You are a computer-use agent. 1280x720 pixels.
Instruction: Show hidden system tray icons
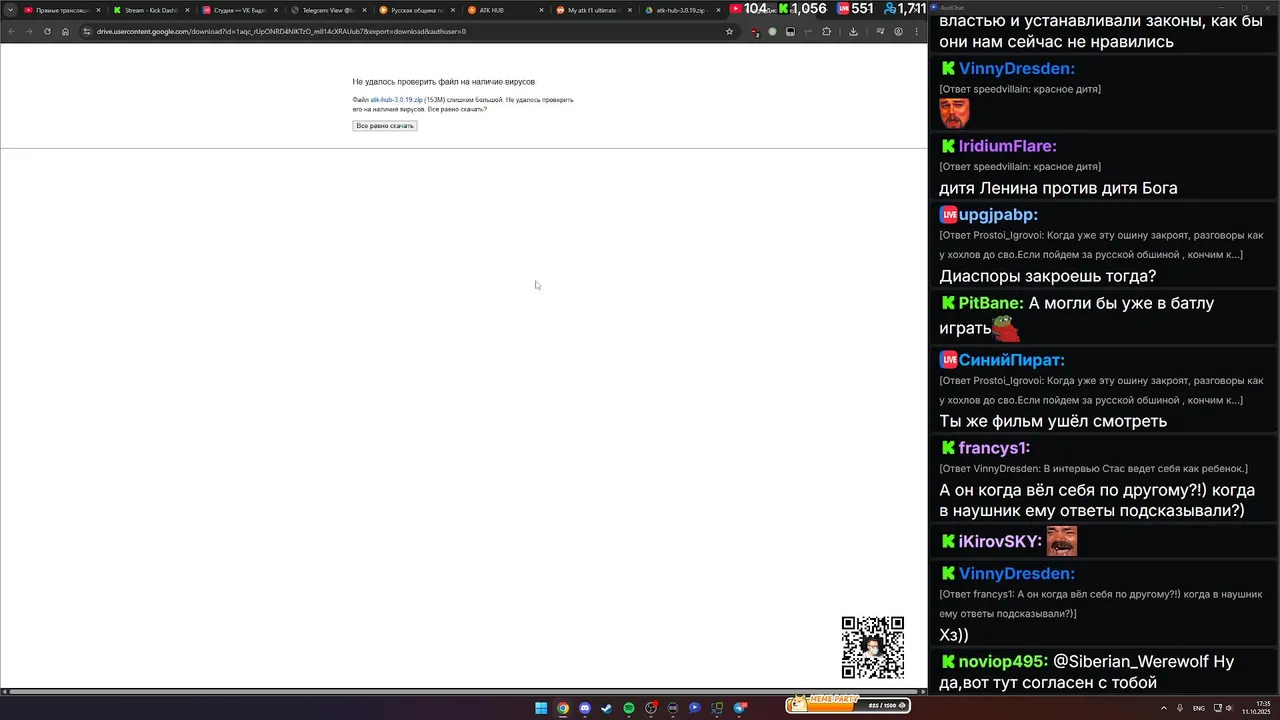(x=1162, y=708)
